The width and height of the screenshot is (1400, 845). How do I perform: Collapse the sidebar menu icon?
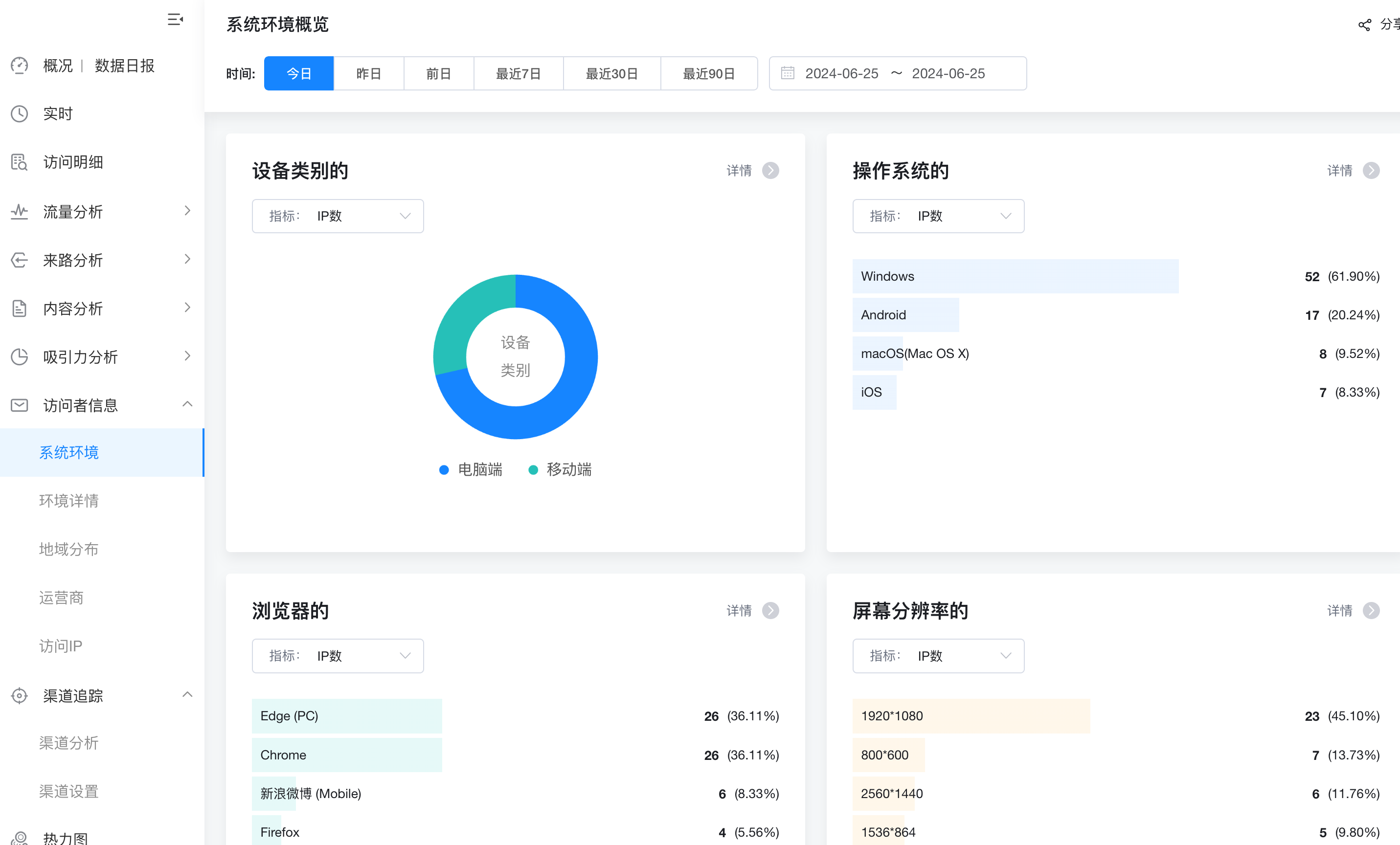click(x=175, y=20)
